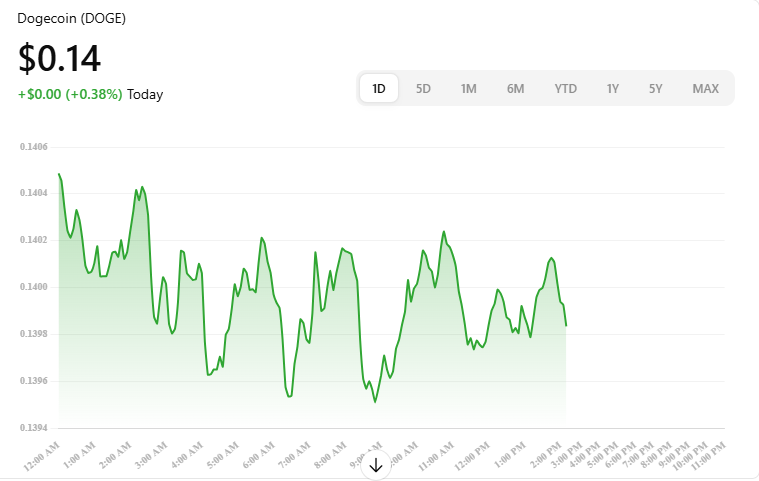Click the 0.1394 y-axis label
Viewport: 759px width, 481px height.
click(x=34, y=428)
